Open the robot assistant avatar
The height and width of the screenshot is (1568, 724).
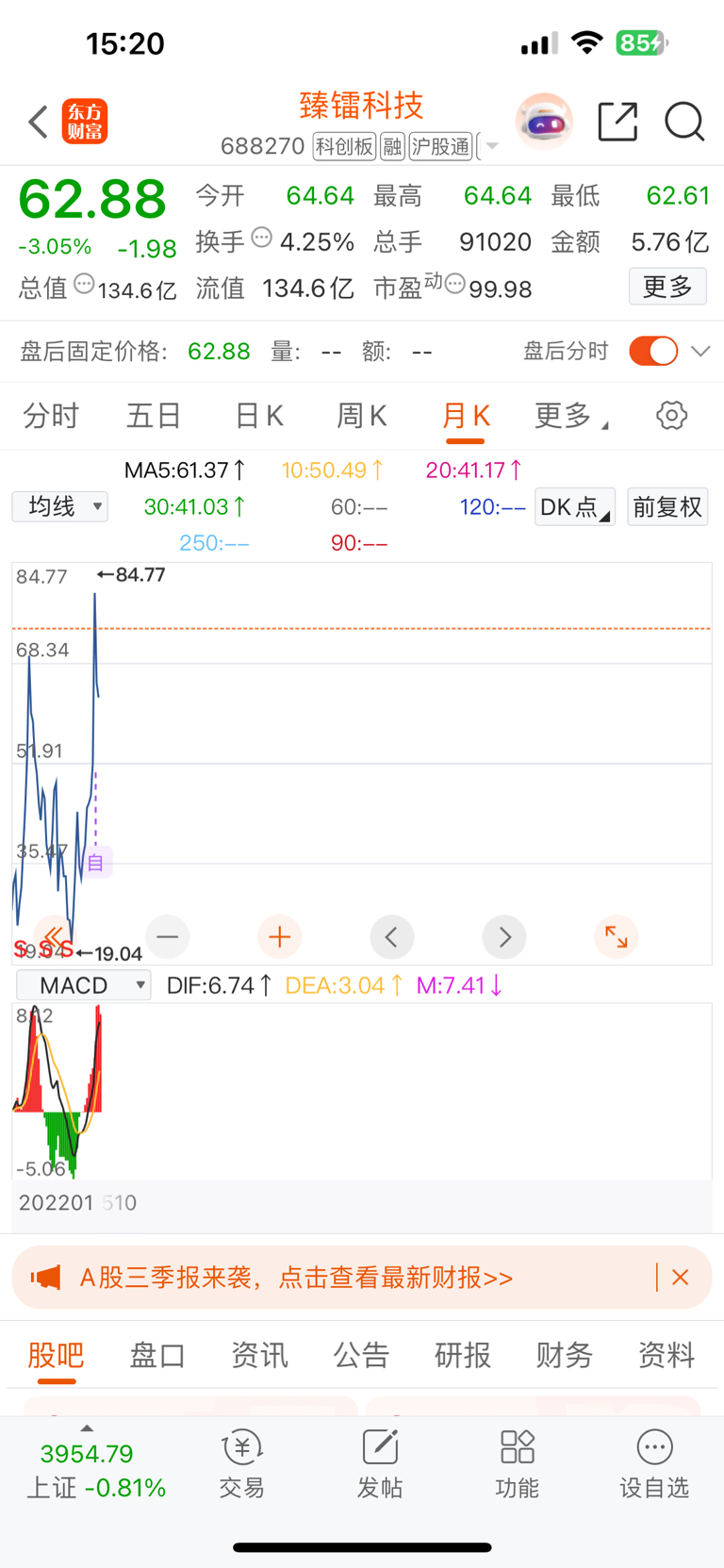click(544, 122)
